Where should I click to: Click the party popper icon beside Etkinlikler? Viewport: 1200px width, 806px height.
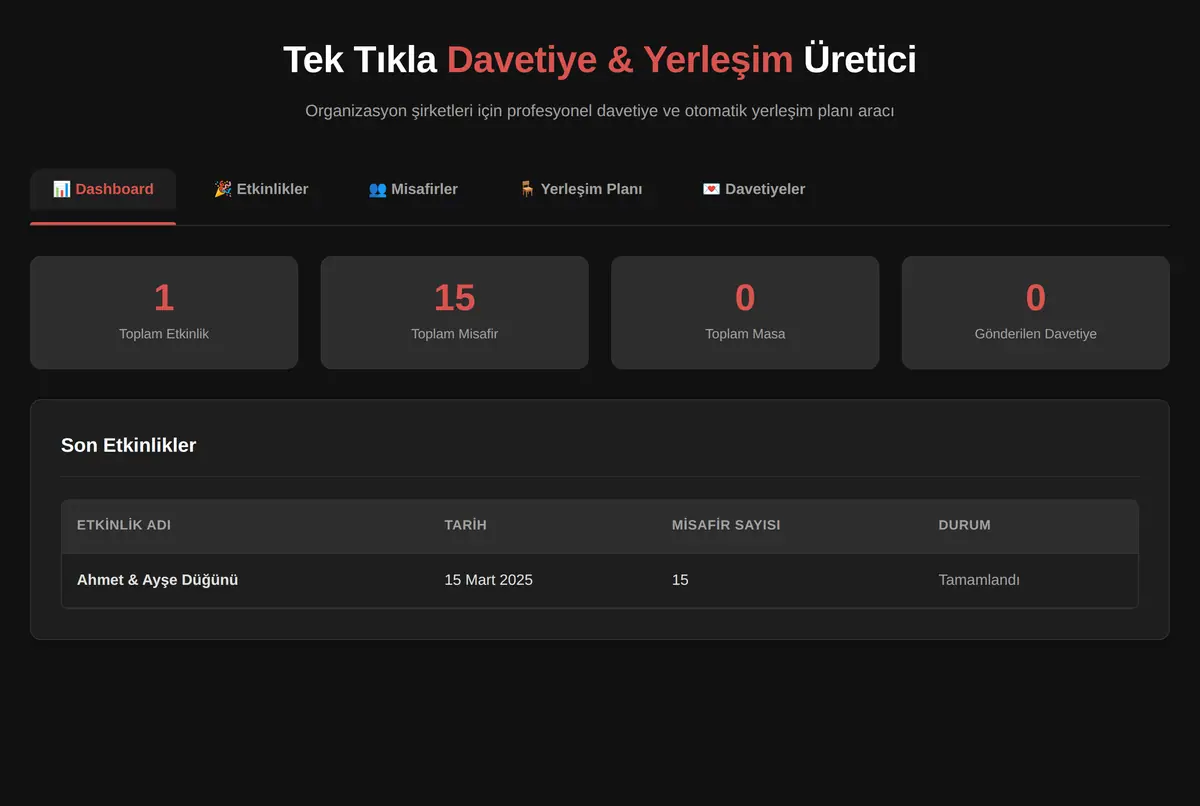223,189
